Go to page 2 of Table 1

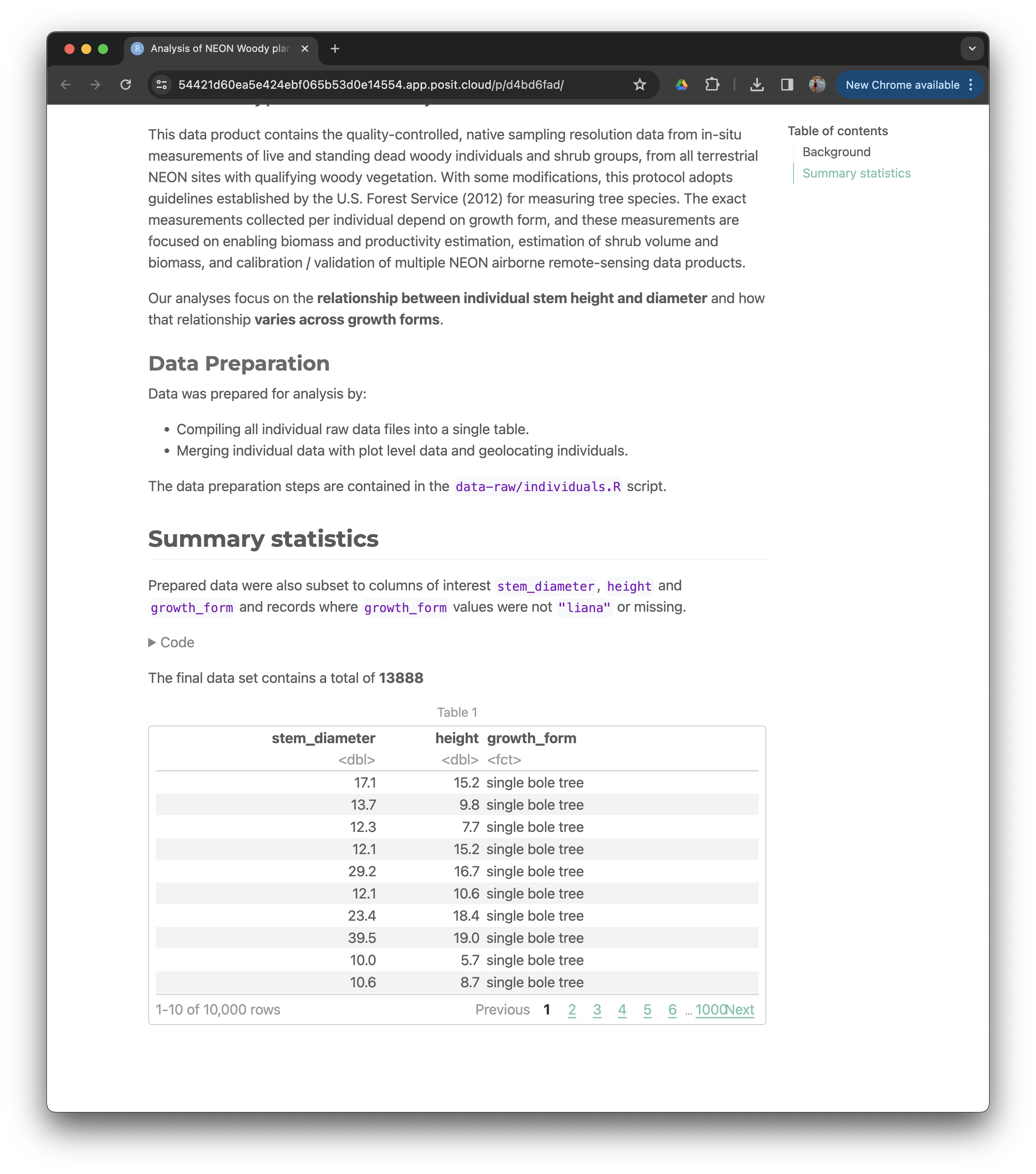[572, 1010]
